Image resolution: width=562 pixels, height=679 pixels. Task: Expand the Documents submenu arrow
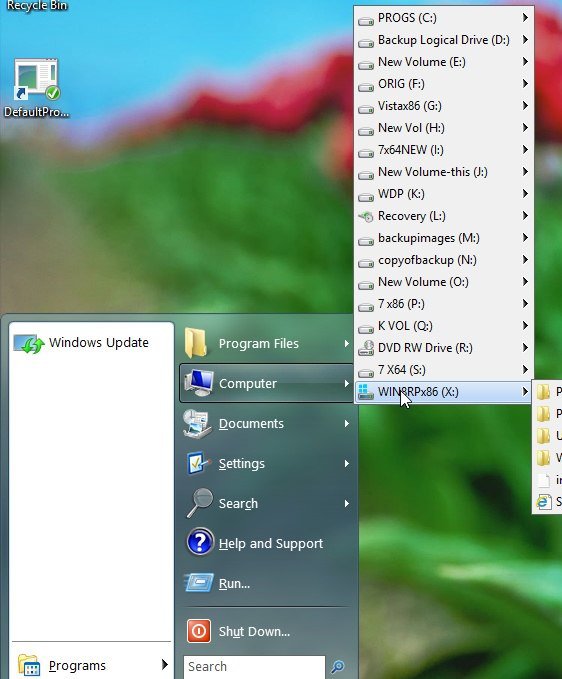point(346,423)
